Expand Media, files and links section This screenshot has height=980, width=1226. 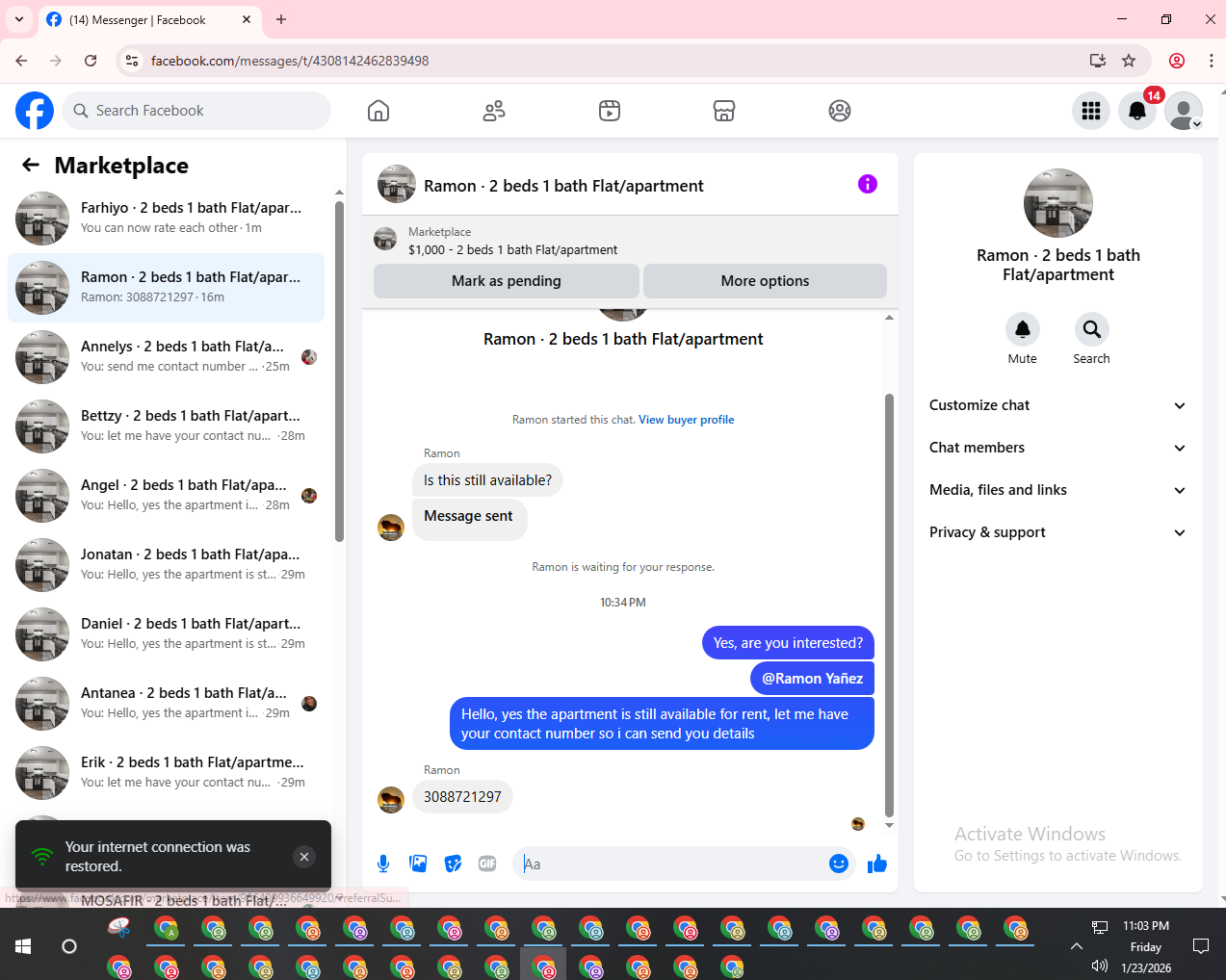1057,490
